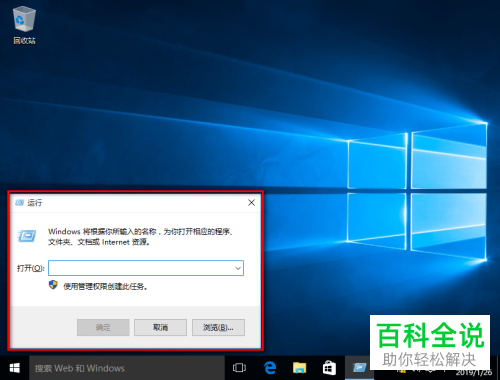500x380 pixels.
Task: Launch Microsoft Edge from the taskbar
Action: (x=270, y=368)
